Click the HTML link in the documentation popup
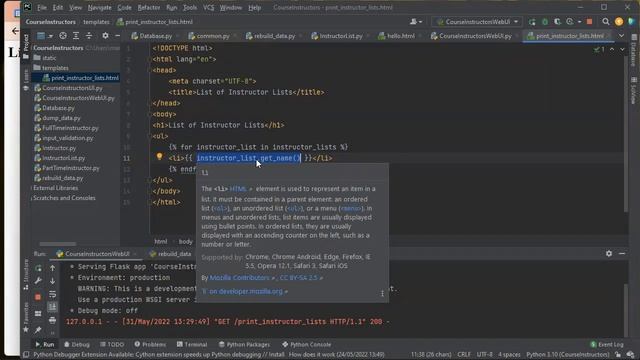Image resolution: width=640 pixels, height=360 pixels. point(238,189)
